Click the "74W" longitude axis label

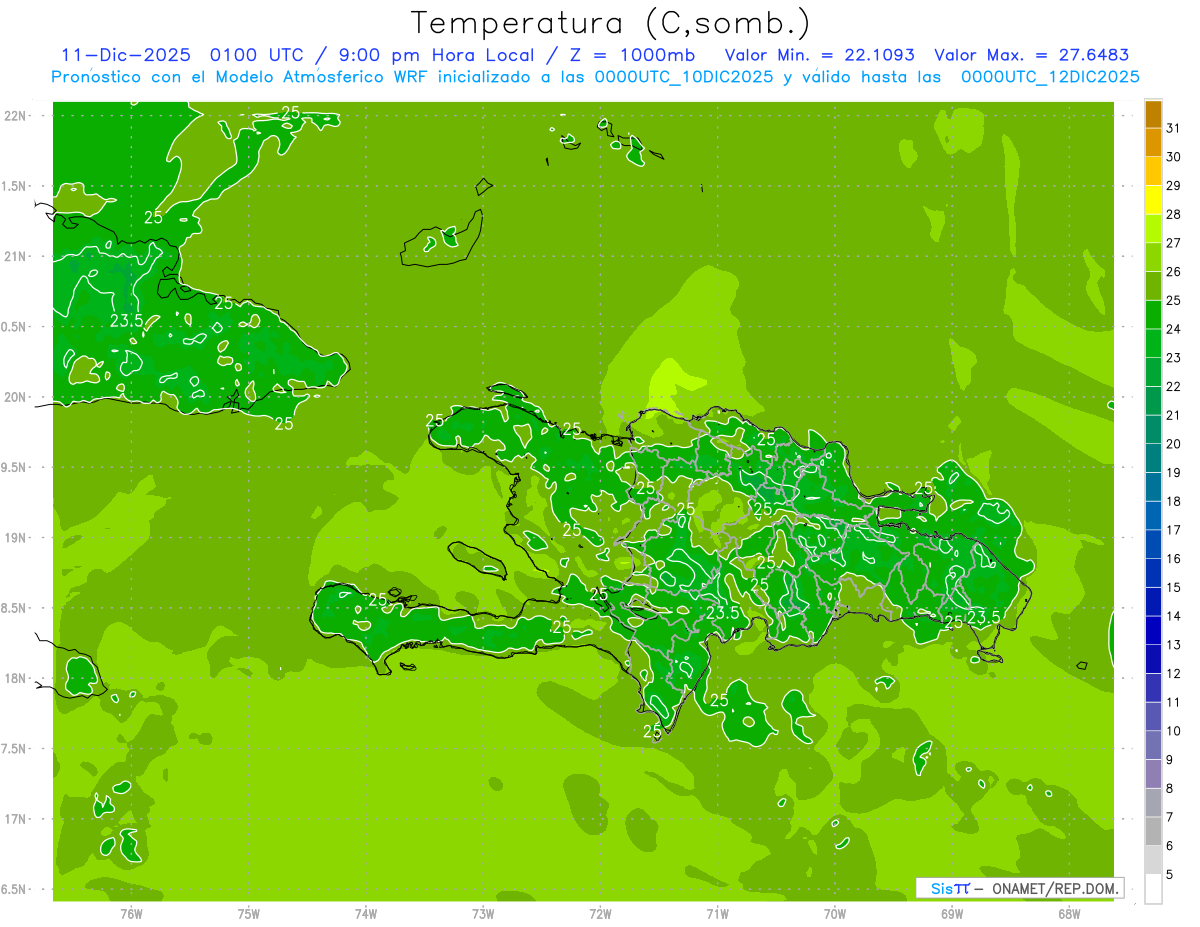pos(366,914)
